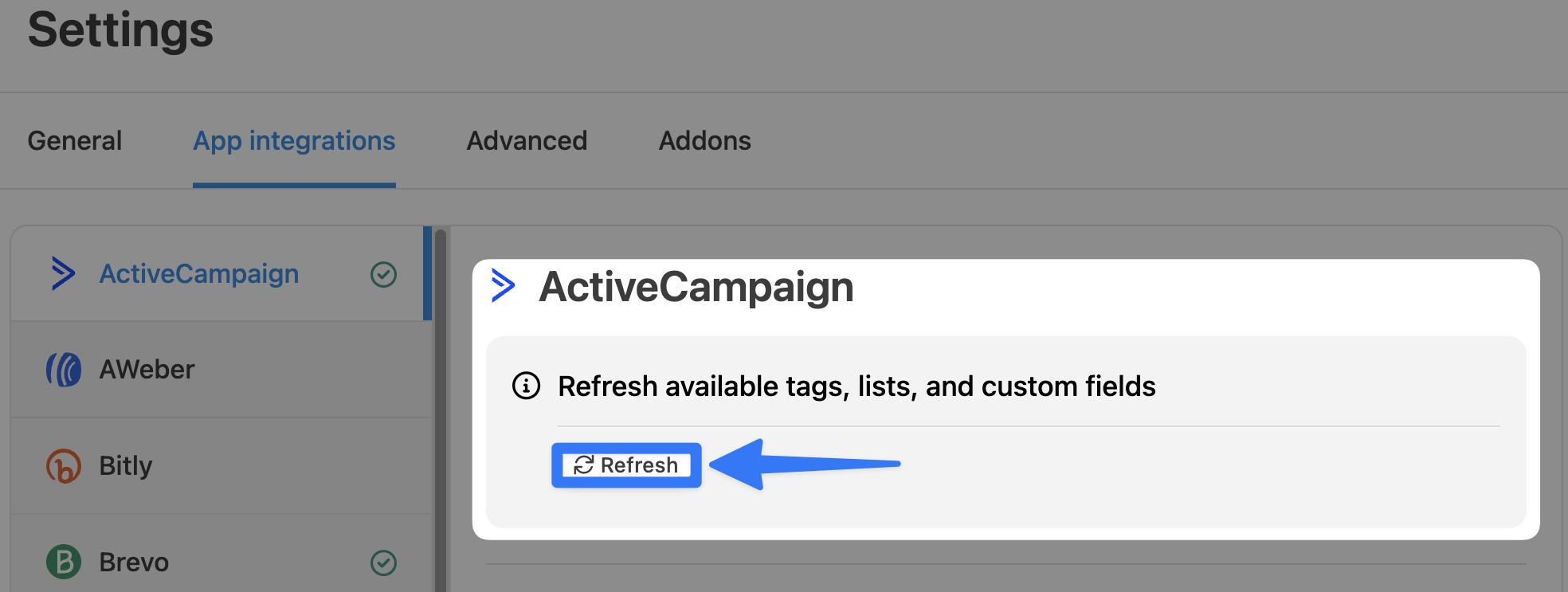
Task: Switch to the General tab
Action: [75, 141]
